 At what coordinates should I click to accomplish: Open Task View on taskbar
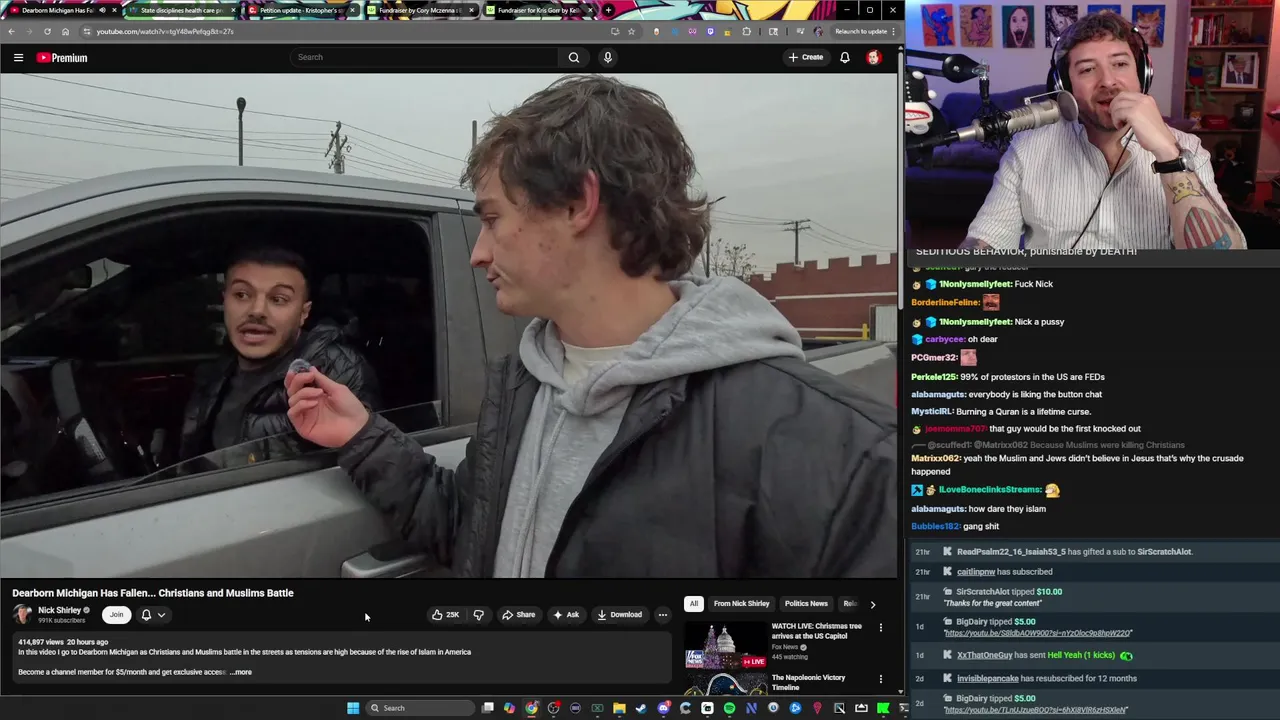pyautogui.click(x=487, y=708)
